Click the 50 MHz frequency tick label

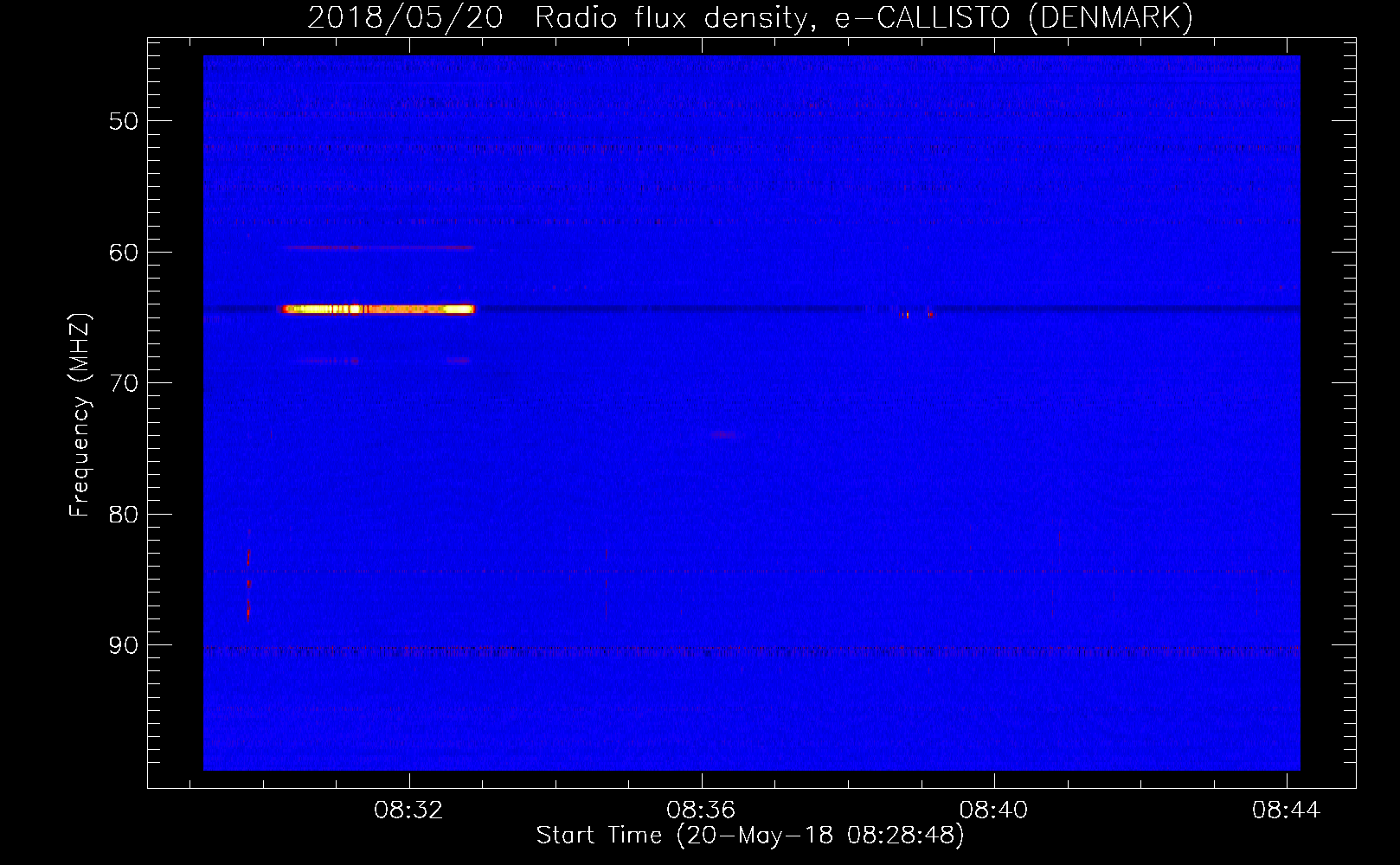point(124,121)
